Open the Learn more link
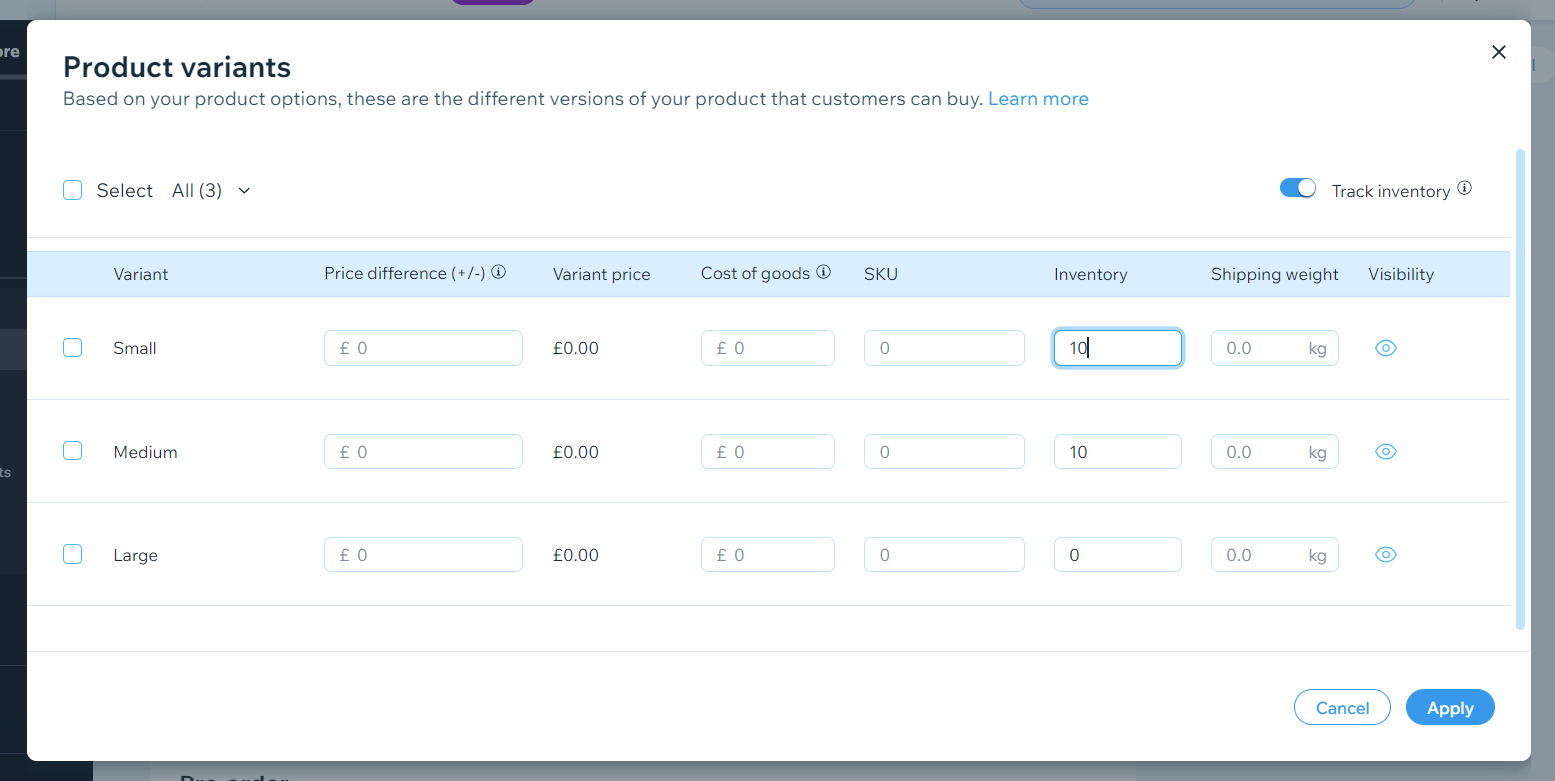This screenshot has height=781, width=1555. 1038,98
